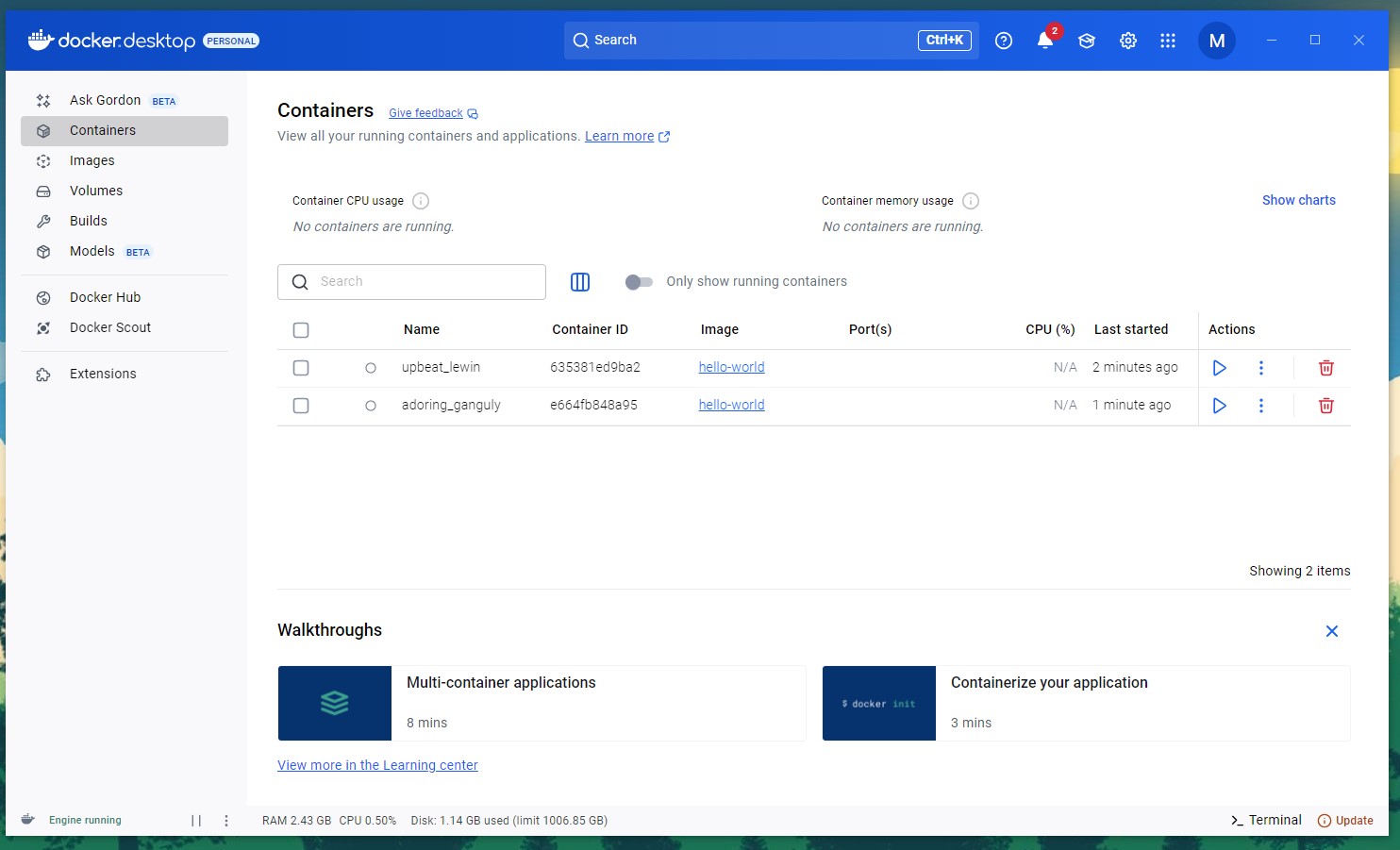The image size is (1400, 850).
Task: Check the select all containers checkbox
Action: [301, 330]
